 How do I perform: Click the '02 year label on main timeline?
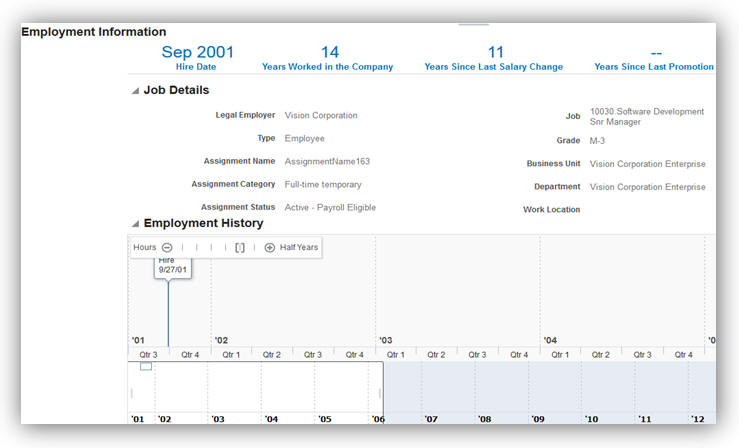click(221, 340)
